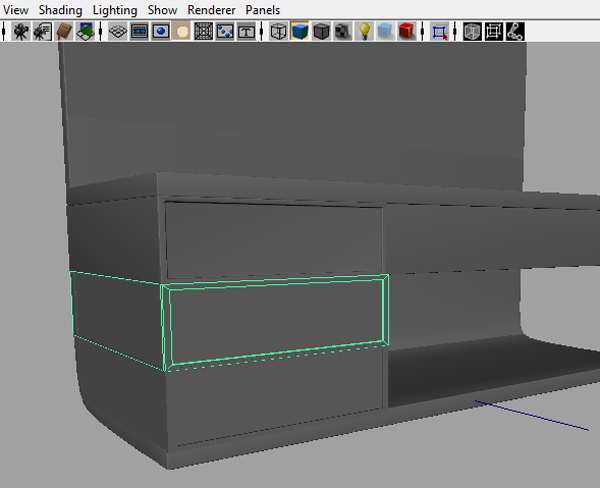Image resolution: width=600 pixels, height=488 pixels.
Task: Open the Camera Attributes icon
Action: pos(42,31)
